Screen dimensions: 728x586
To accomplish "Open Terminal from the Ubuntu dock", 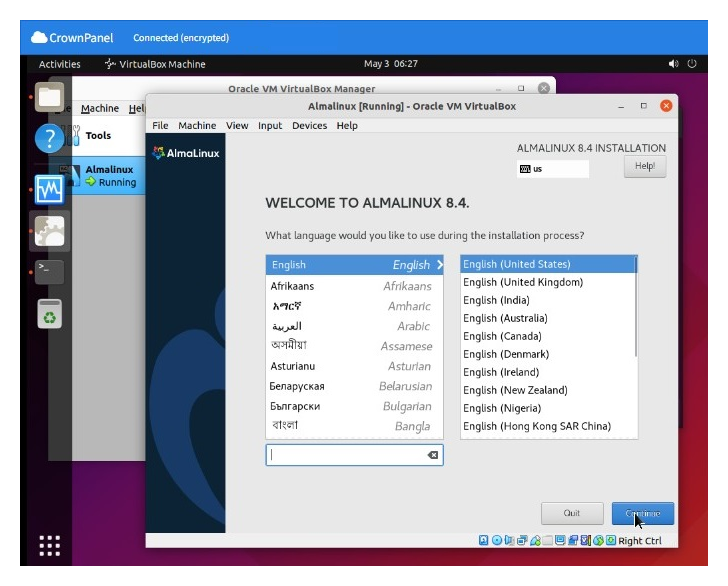I will [50, 272].
